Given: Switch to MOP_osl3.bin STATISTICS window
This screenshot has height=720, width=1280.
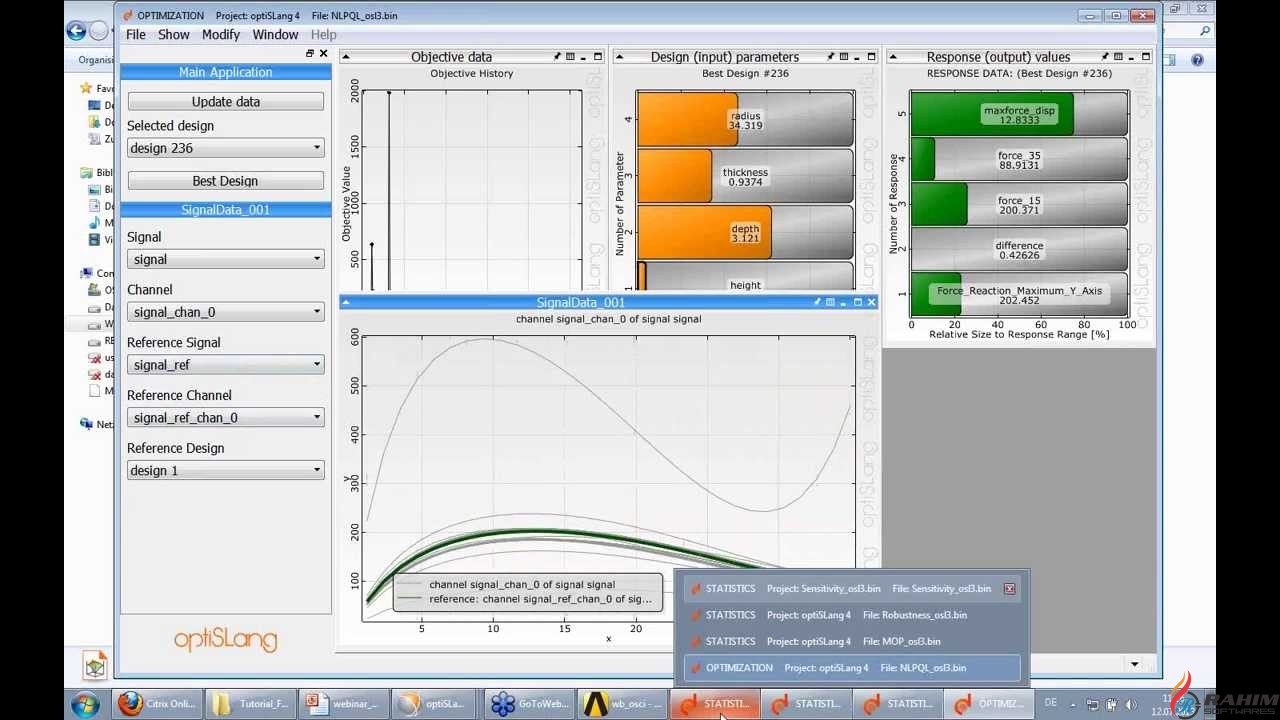Looking at the screenshot, I should tap(850, 641).
